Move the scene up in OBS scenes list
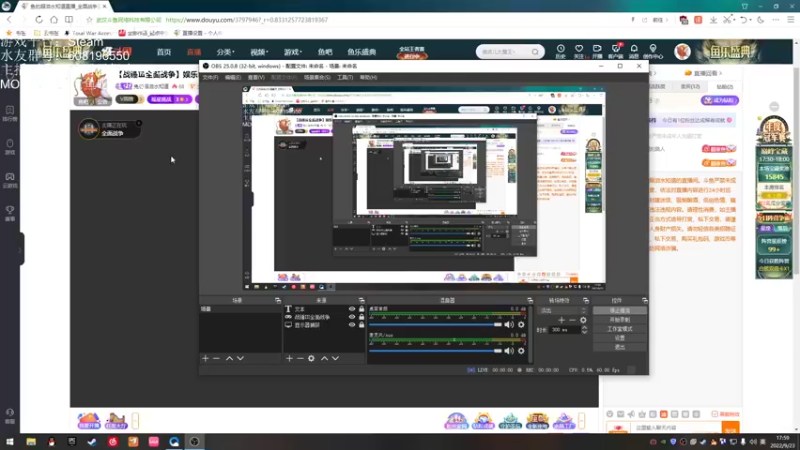This screenshot has height=450, width=800. click(x=230, y=359)
